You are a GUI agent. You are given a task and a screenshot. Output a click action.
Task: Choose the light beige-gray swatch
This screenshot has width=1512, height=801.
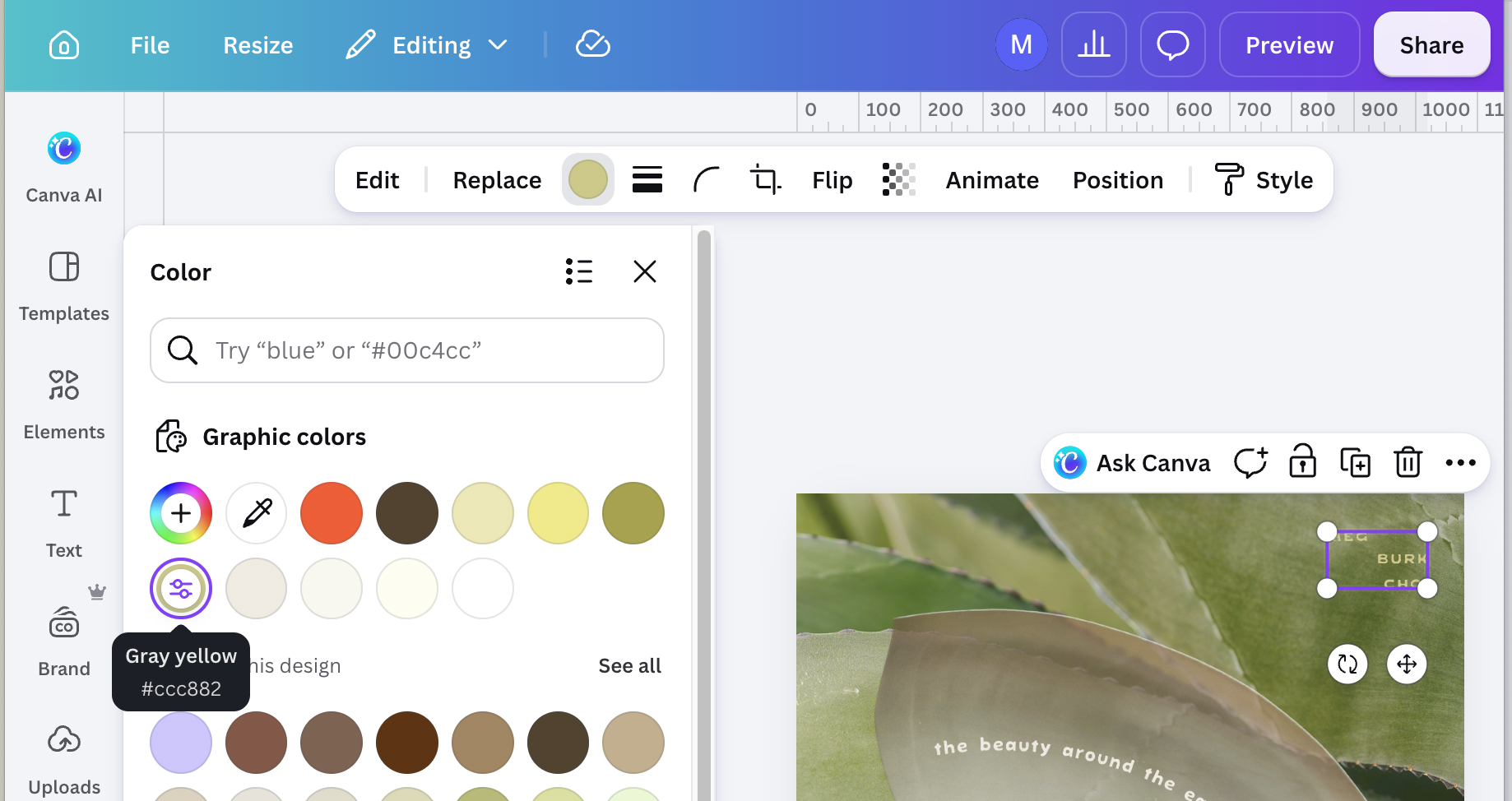click(257, 589)
